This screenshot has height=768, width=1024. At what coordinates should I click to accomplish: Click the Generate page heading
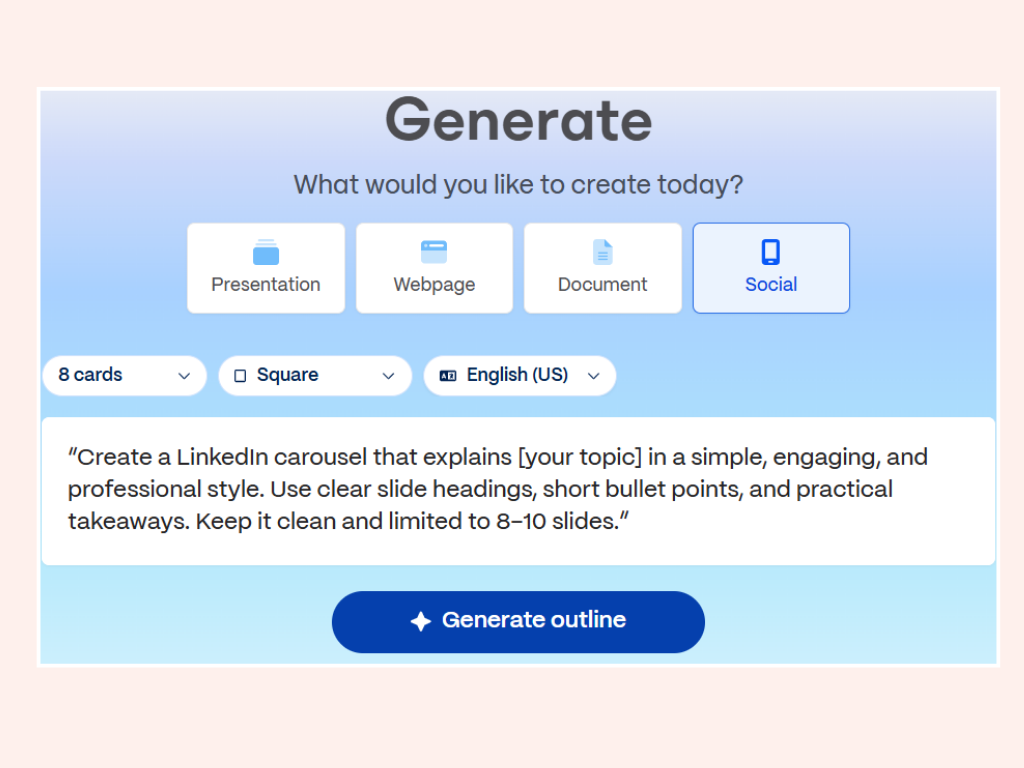click(x=519, y=120)
